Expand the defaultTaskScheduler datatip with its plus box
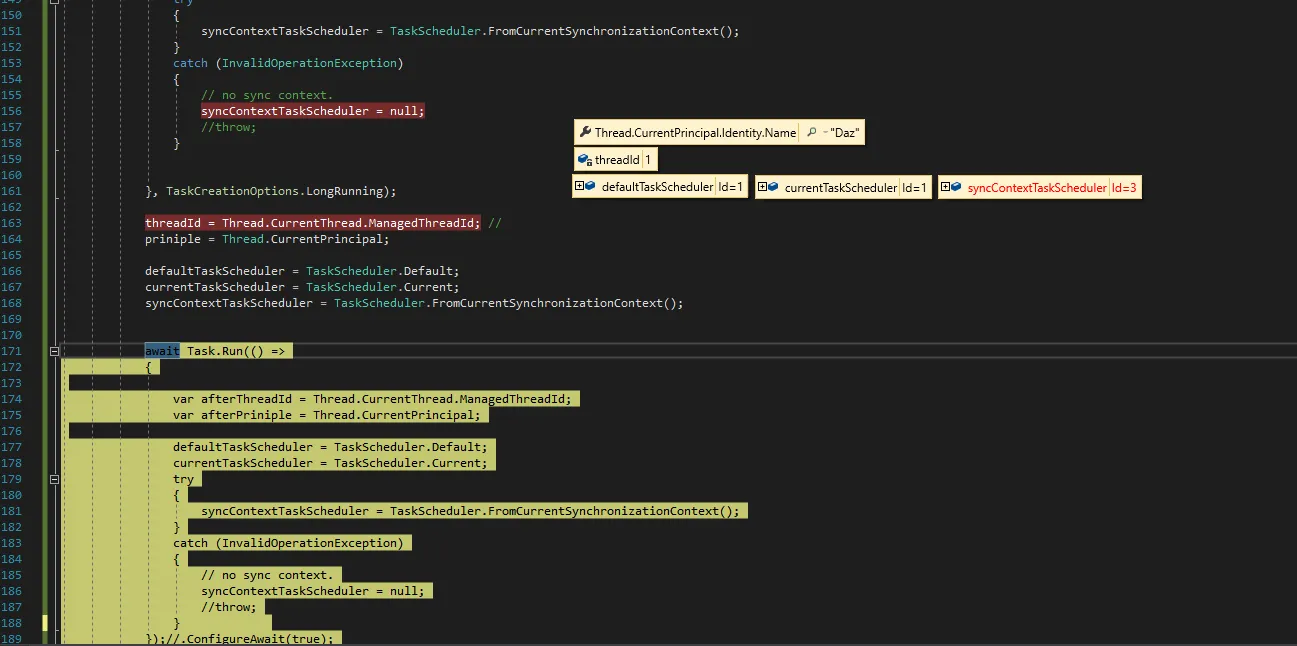The width and height of the screenshot is (1297, 646). pyautogui.click(x=579, y=186)
